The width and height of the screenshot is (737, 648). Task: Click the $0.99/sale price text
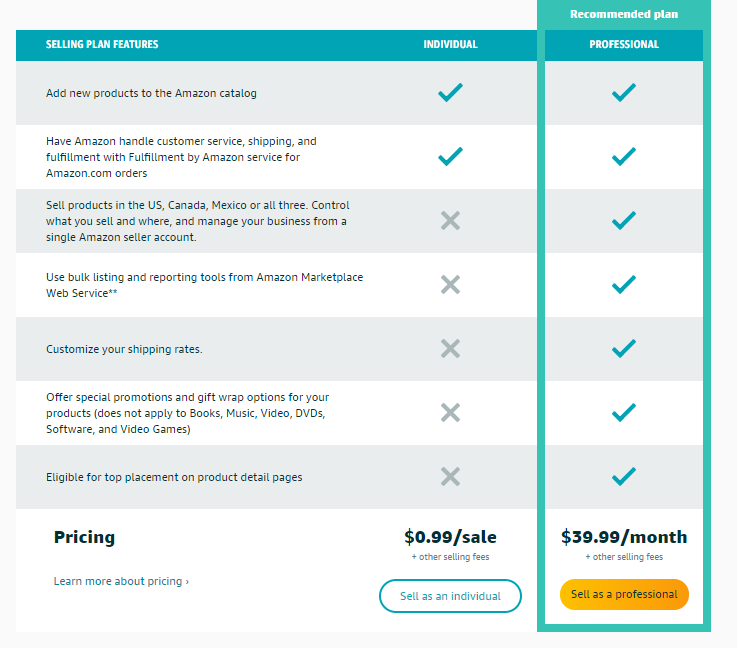tap(450, 537)
